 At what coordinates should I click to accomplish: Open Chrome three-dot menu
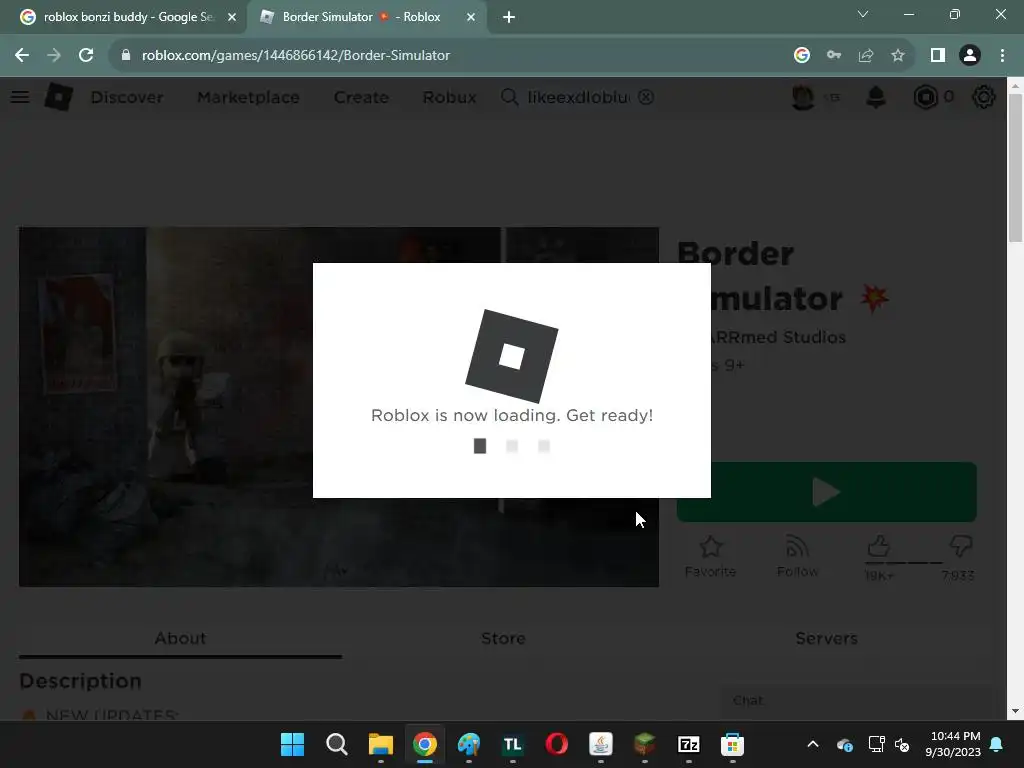(1002, 56)
